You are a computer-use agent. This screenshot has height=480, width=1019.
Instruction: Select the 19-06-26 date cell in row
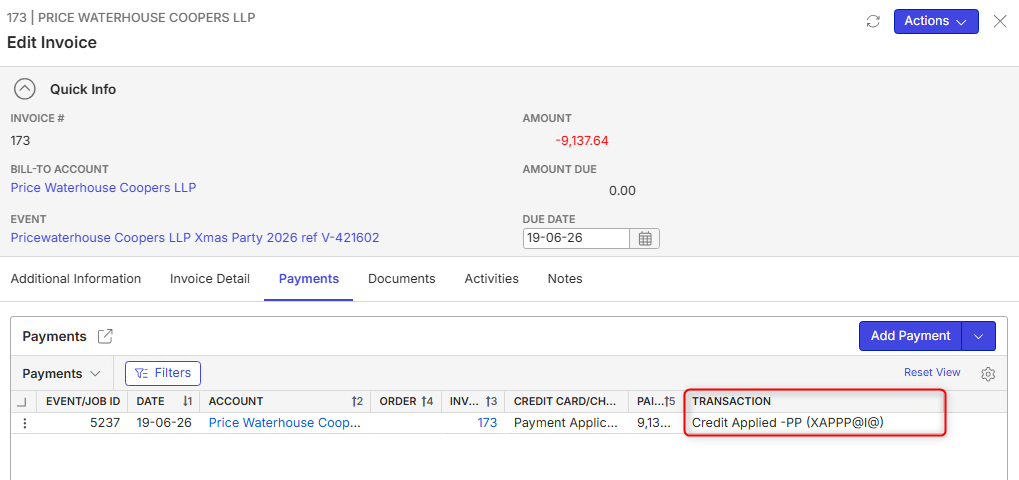(x=164, y=423)
